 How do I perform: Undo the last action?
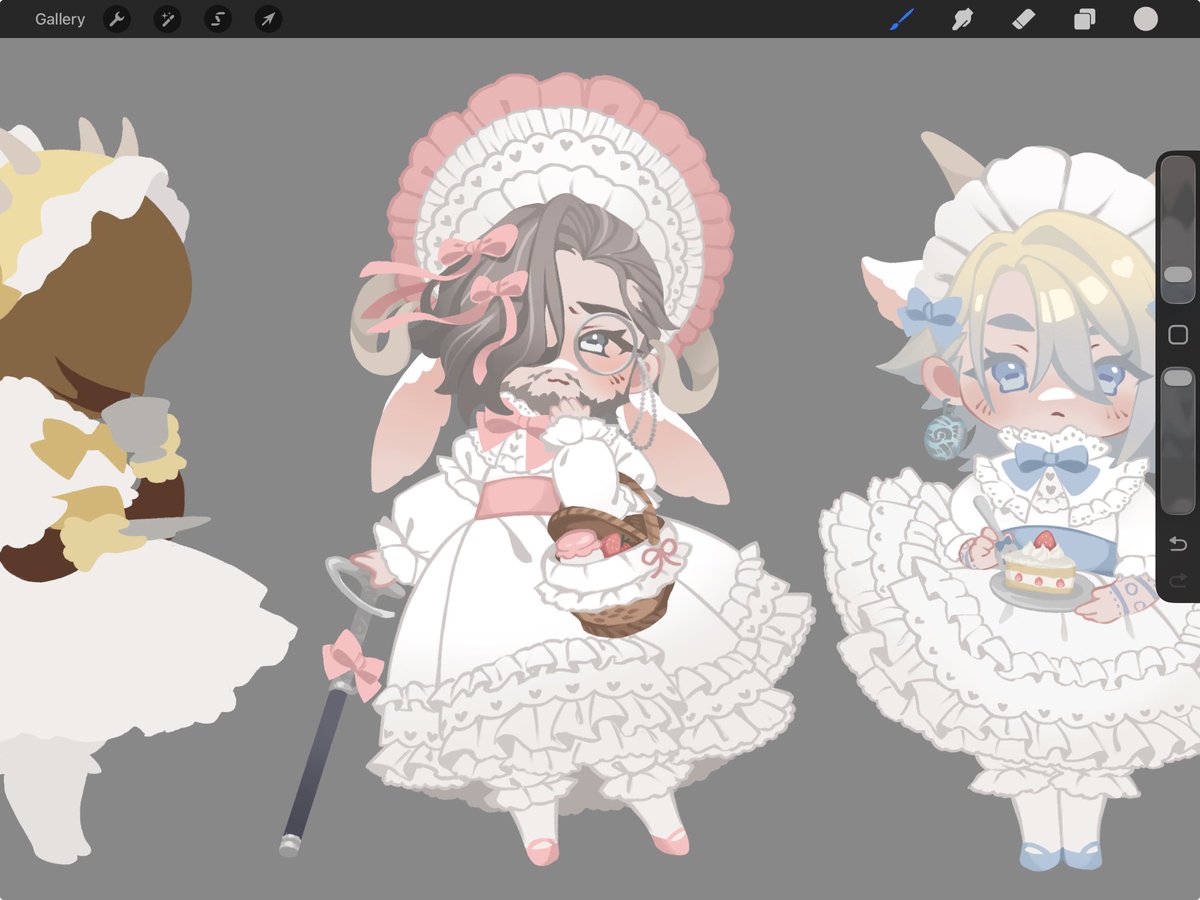tap(1178, 544)
